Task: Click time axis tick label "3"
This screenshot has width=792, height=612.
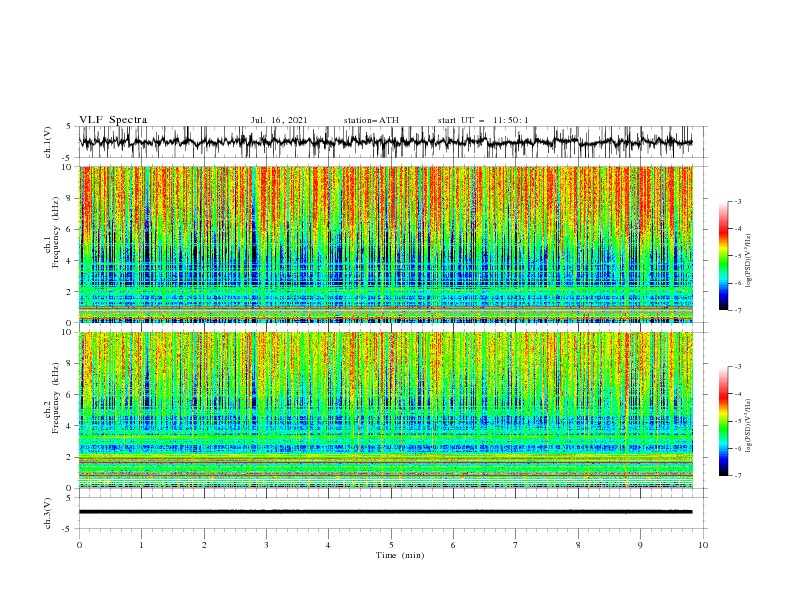Action: click(266, 545)
